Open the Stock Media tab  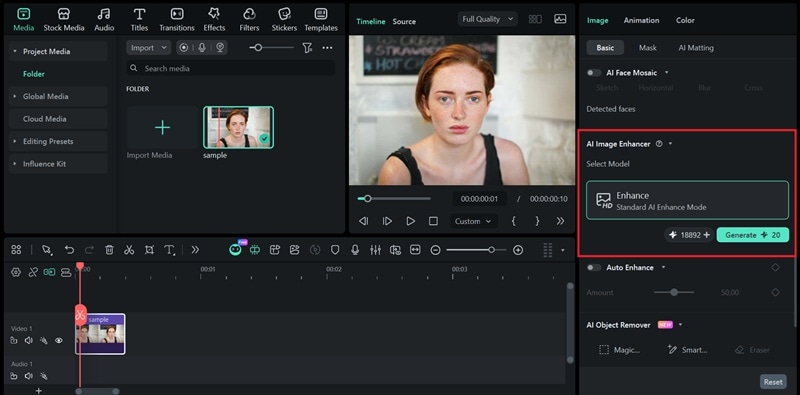(64, 20)
